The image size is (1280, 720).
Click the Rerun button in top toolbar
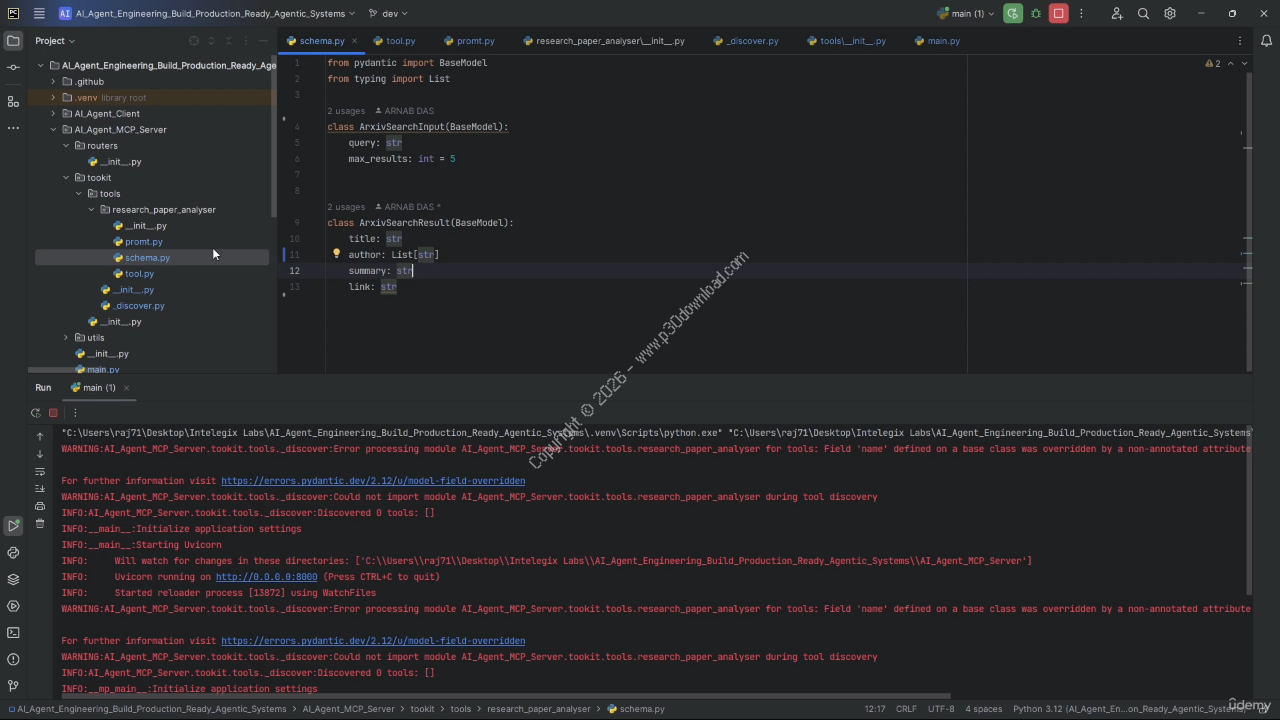pos(1013,14)
